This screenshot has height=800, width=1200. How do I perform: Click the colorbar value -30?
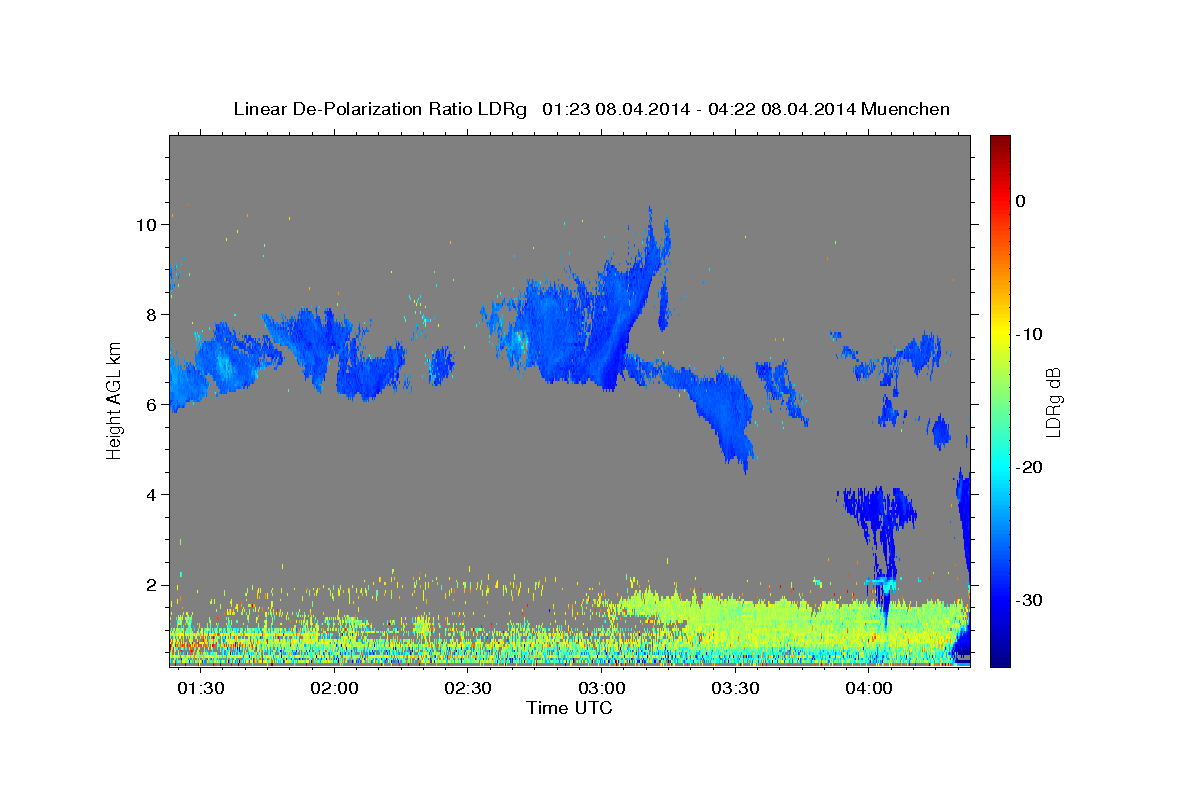coord(1030,600)
